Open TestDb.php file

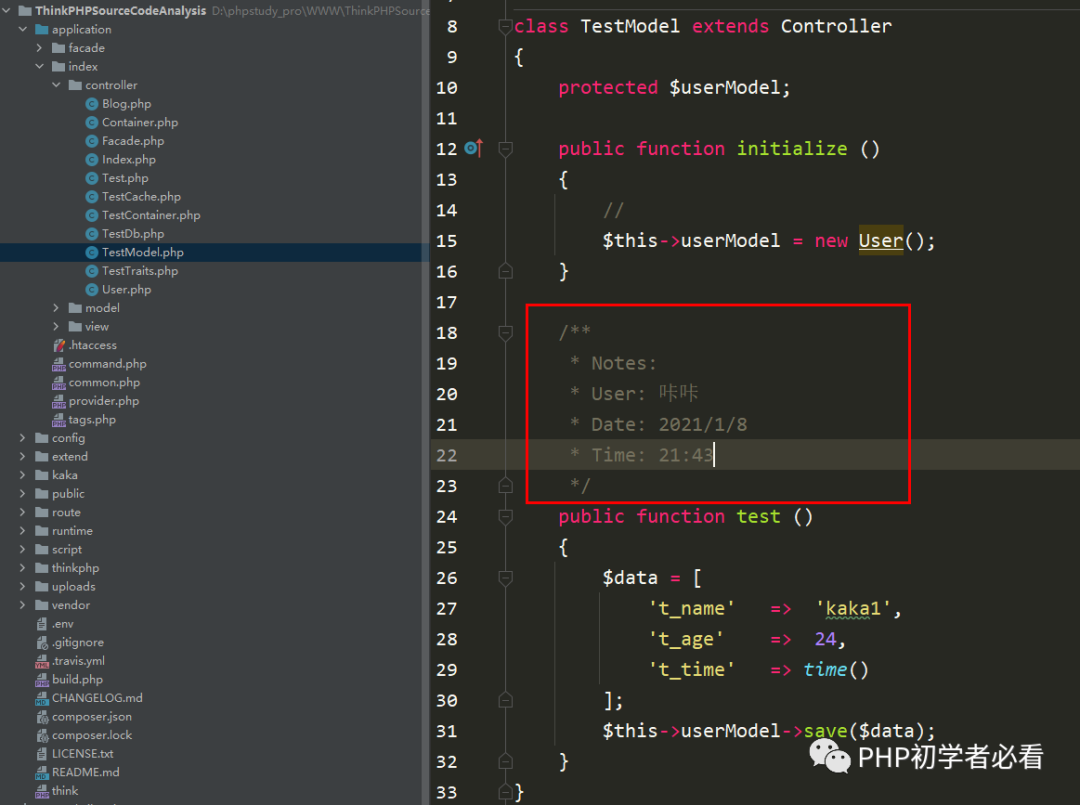pyautogui.click(x=133, y=234)
